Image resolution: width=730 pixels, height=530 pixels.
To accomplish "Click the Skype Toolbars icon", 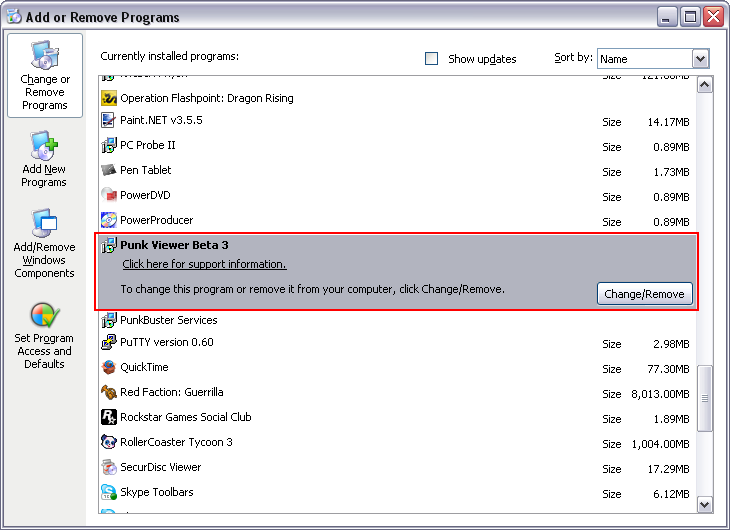I will (x=109, y=492).
